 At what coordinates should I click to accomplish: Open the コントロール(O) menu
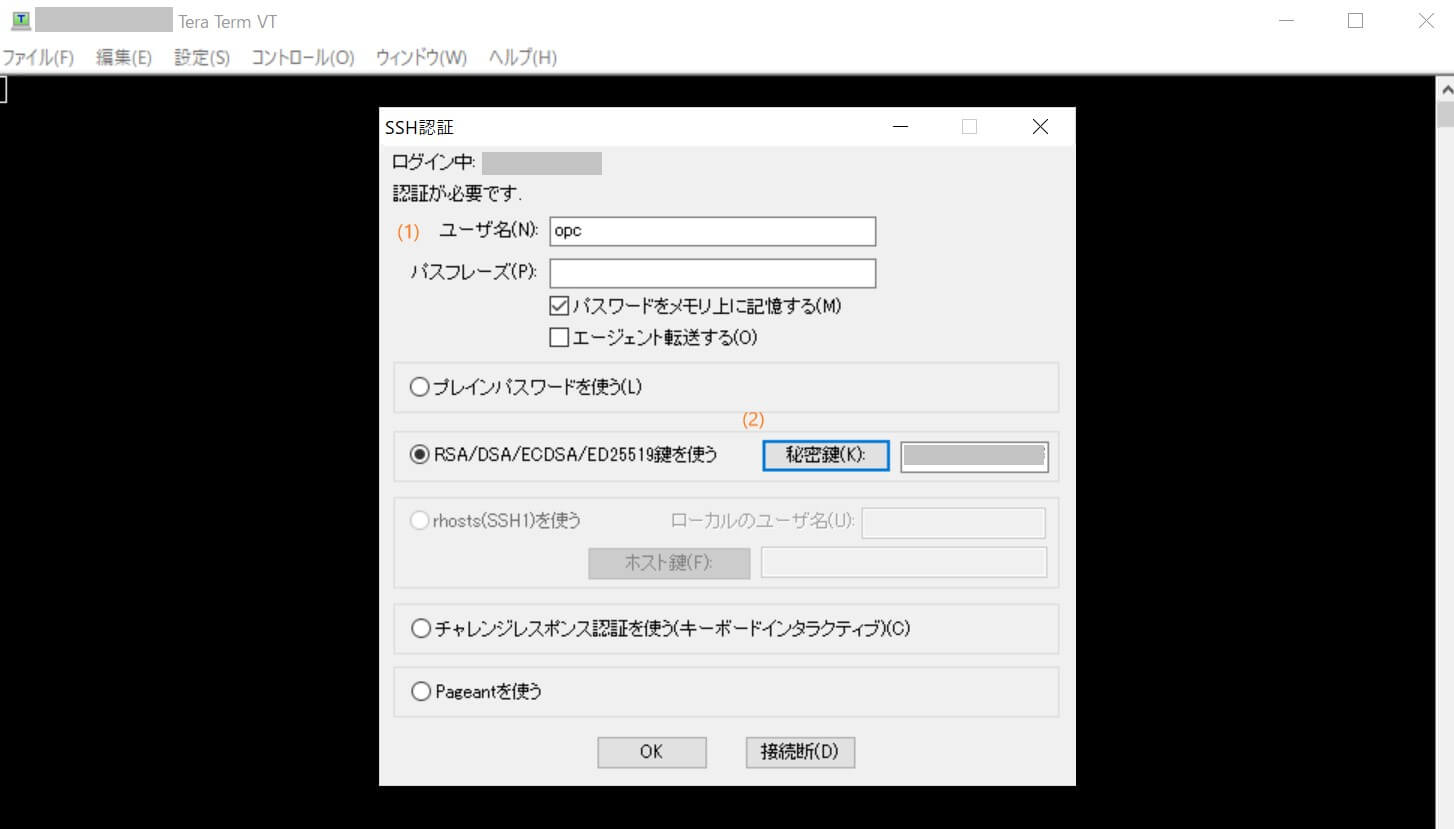[x=303, y=58]
